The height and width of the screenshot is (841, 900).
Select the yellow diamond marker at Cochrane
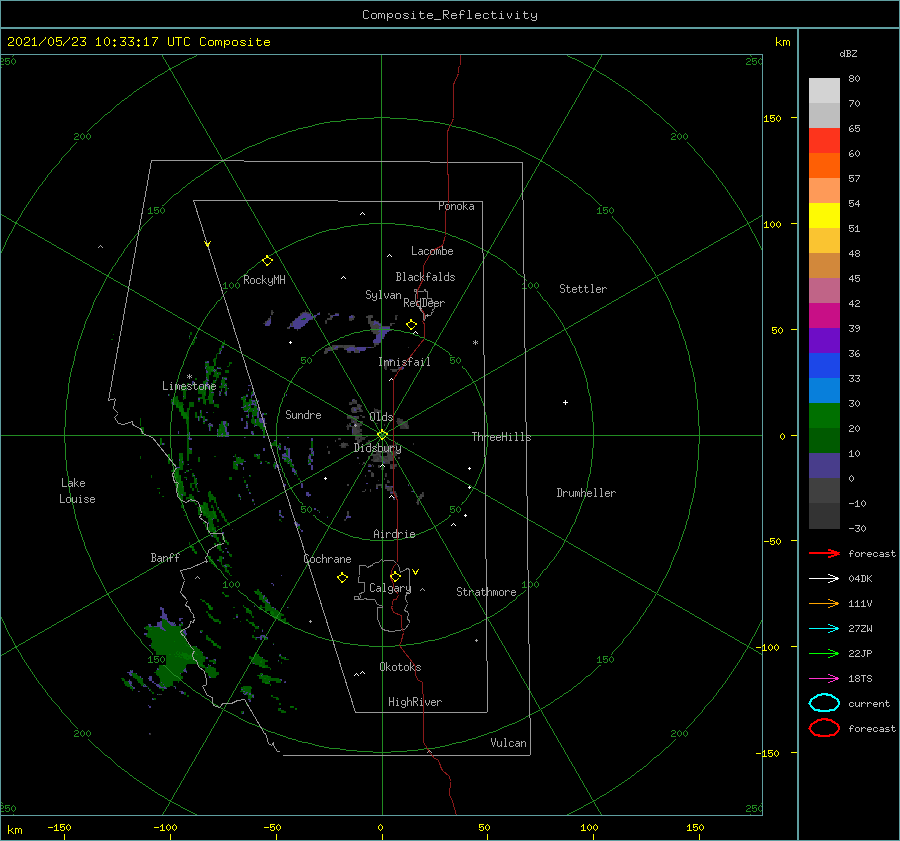[x=343, y=578]
